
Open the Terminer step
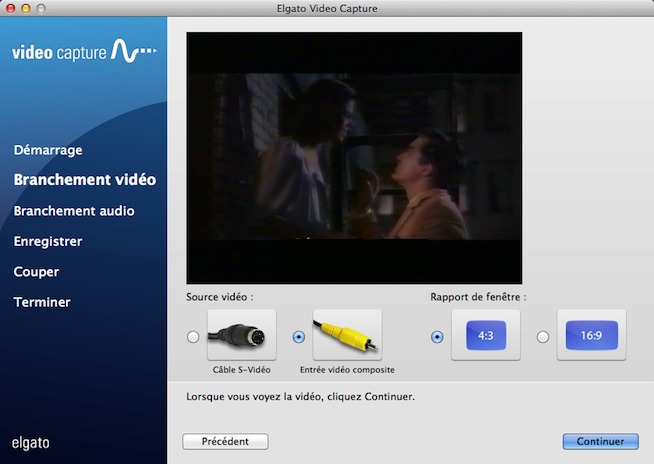point(42,302)
